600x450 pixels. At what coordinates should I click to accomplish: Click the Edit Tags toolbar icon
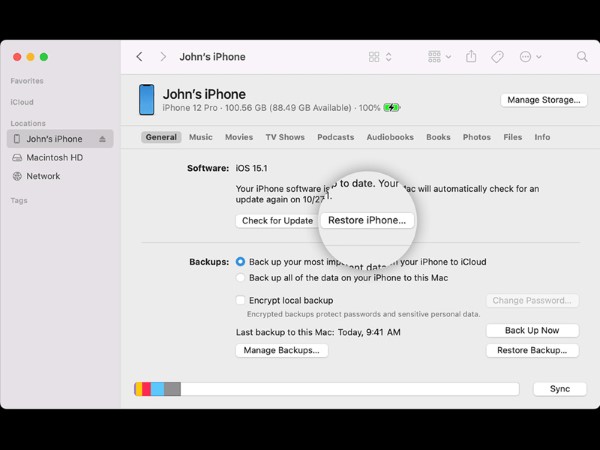pos(497,57)
